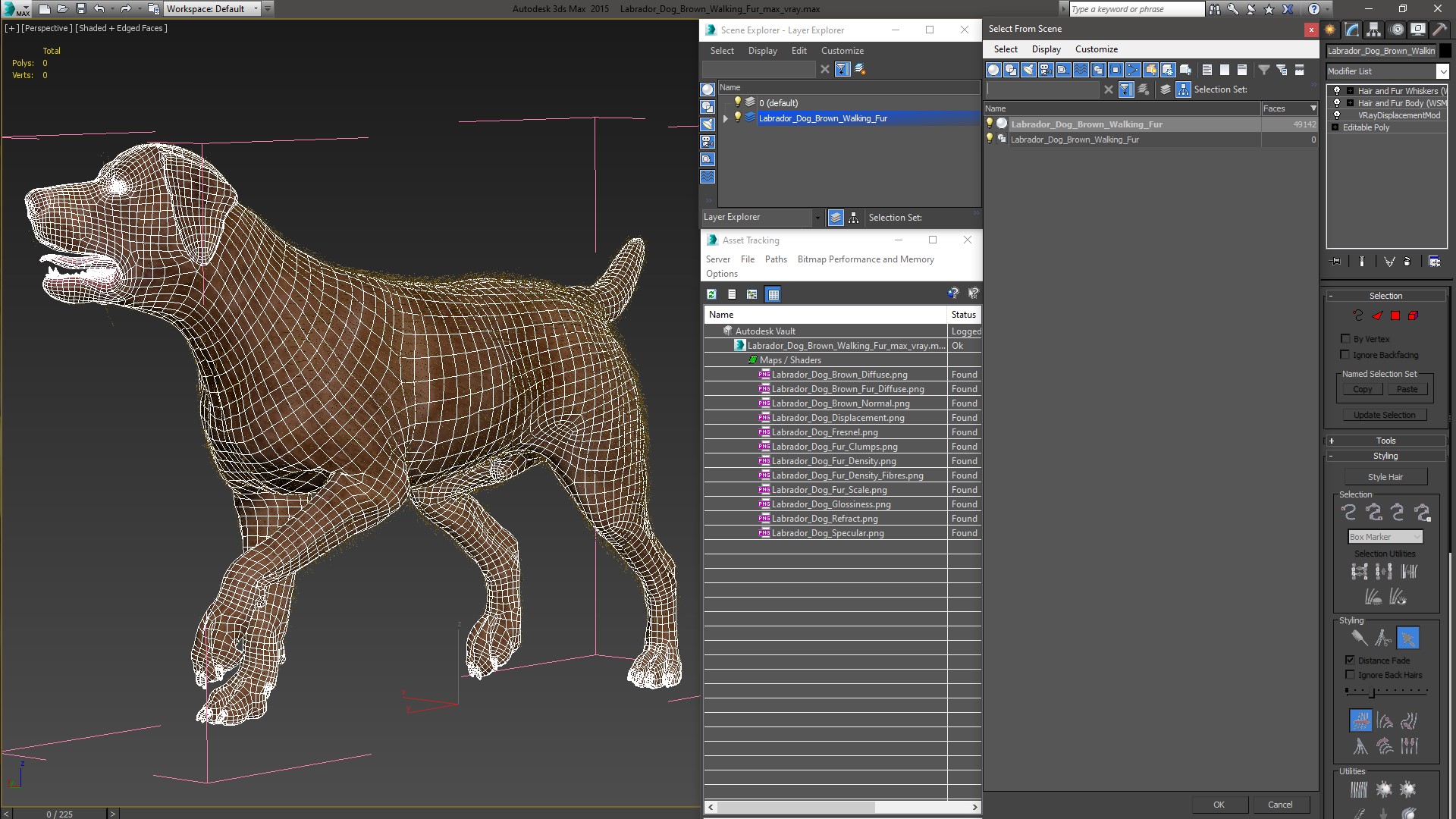Click the Save file icon
The image size is (1456, 819).
click(x=80, y=9)
